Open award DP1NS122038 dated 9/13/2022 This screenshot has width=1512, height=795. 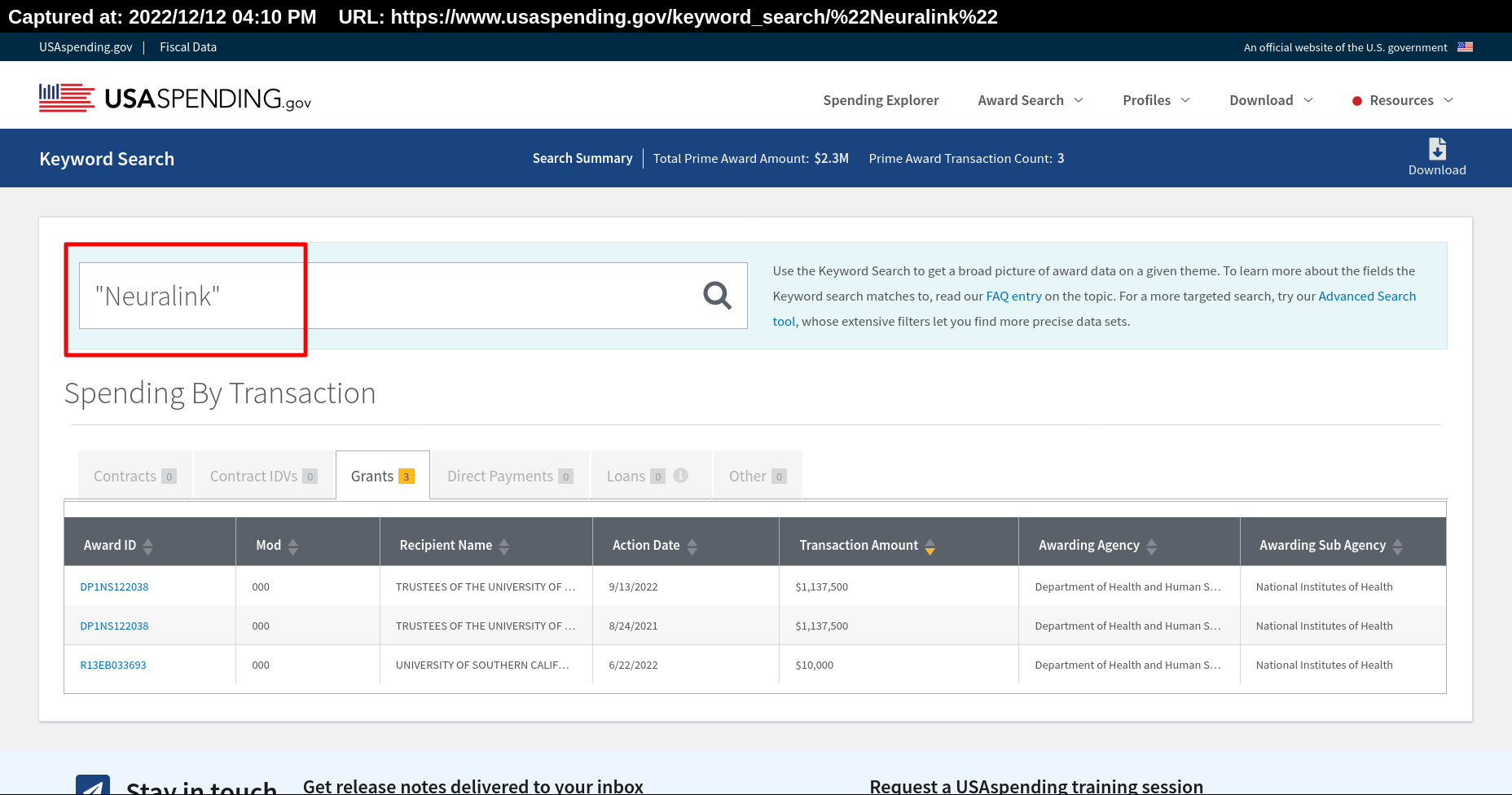pyautogui.click(x=114, y=586)
